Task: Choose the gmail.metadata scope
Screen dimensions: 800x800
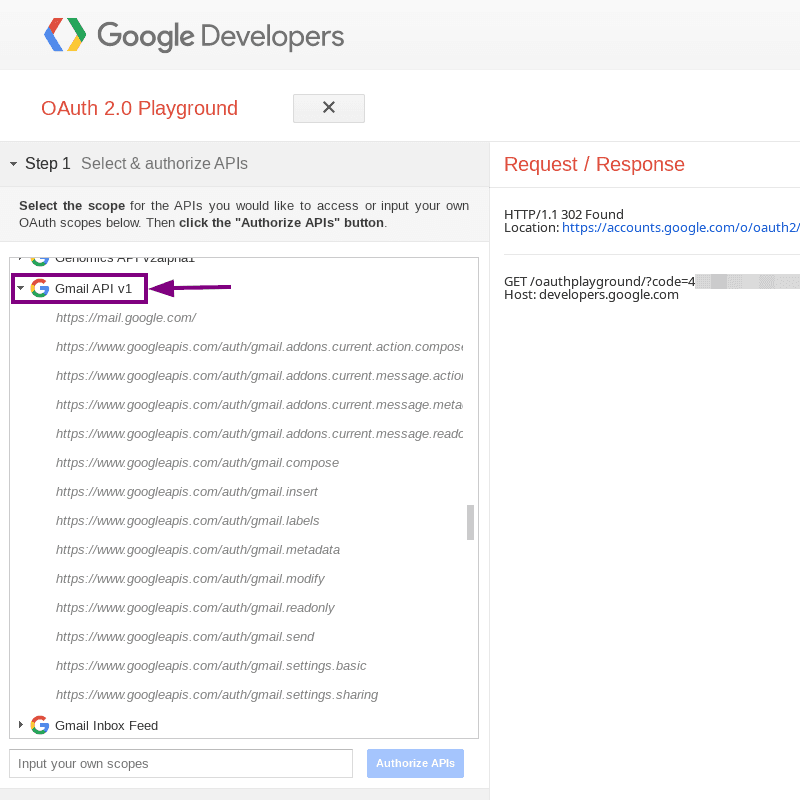Action: coord(198,550)
